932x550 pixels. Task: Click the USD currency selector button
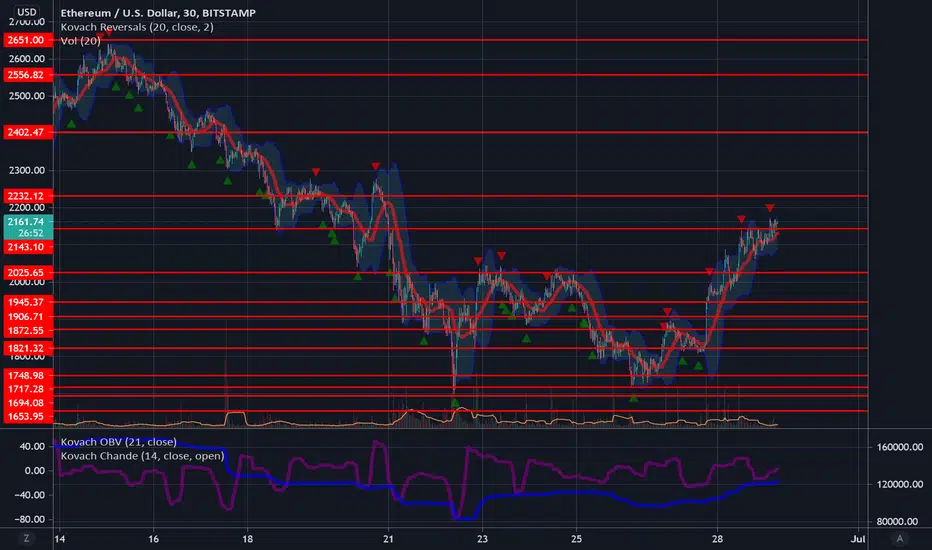click(x=26, y=12)
